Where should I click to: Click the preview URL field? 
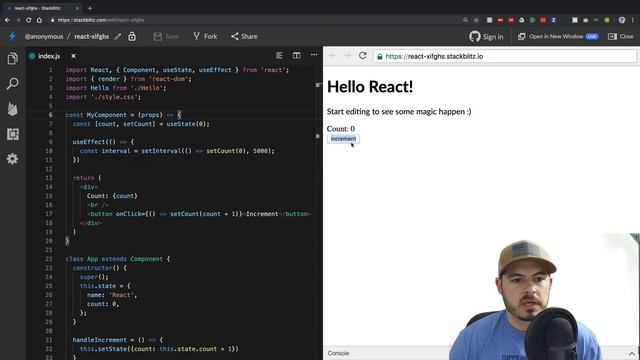pyautogui.click(x=504, y=56)
